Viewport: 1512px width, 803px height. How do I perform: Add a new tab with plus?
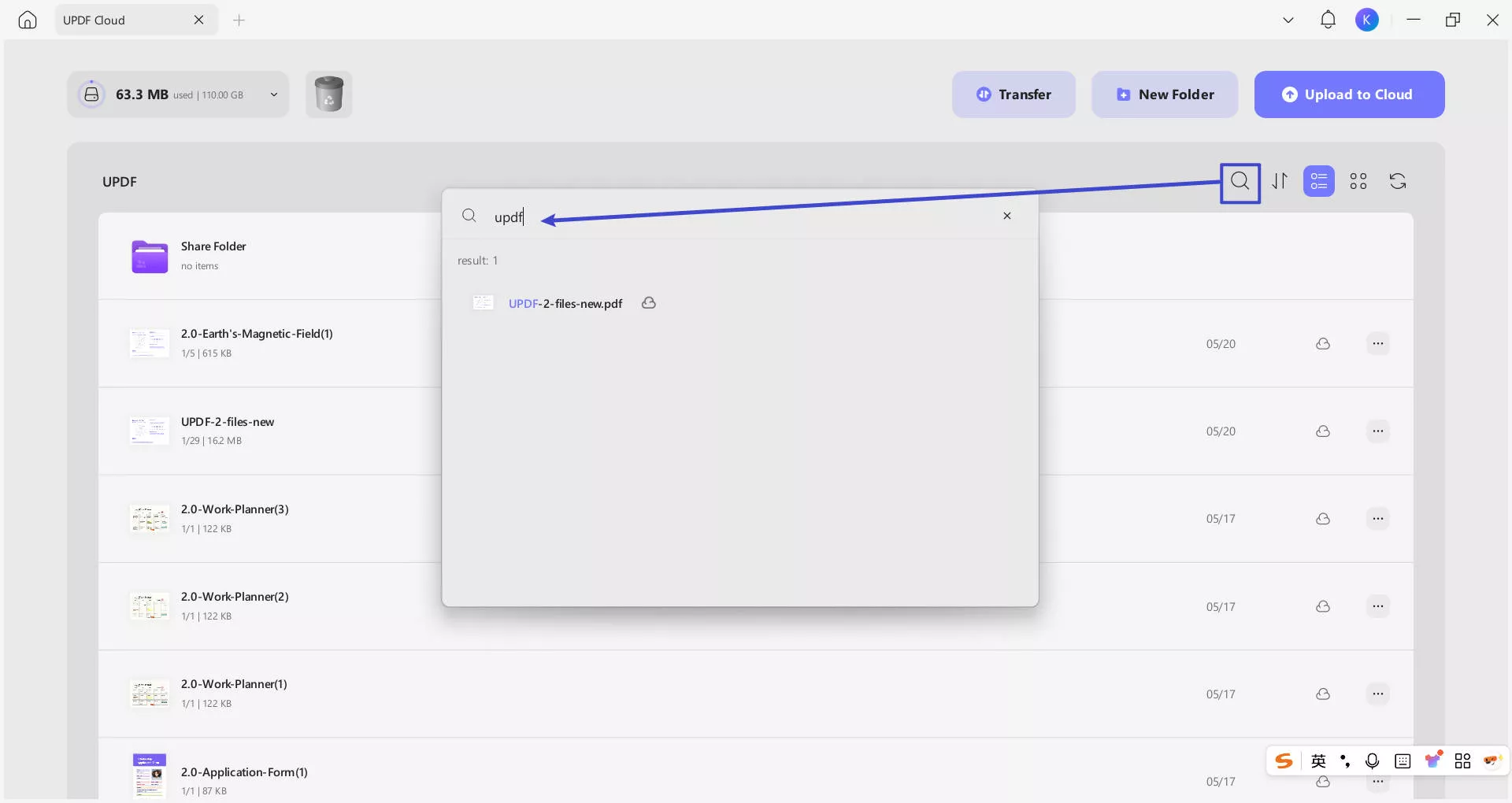click(x=239, y=20)
